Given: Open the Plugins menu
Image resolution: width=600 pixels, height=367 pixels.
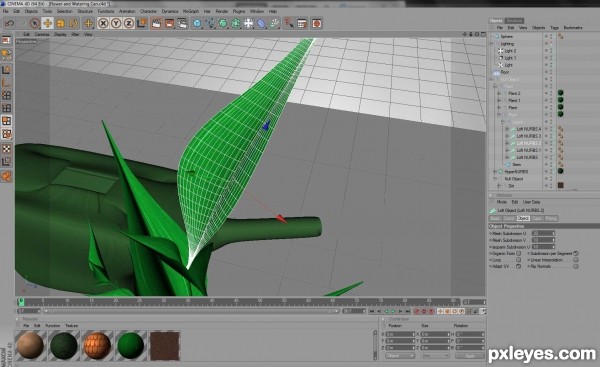Looking at the screenshot, I should [x=239, y=11].
